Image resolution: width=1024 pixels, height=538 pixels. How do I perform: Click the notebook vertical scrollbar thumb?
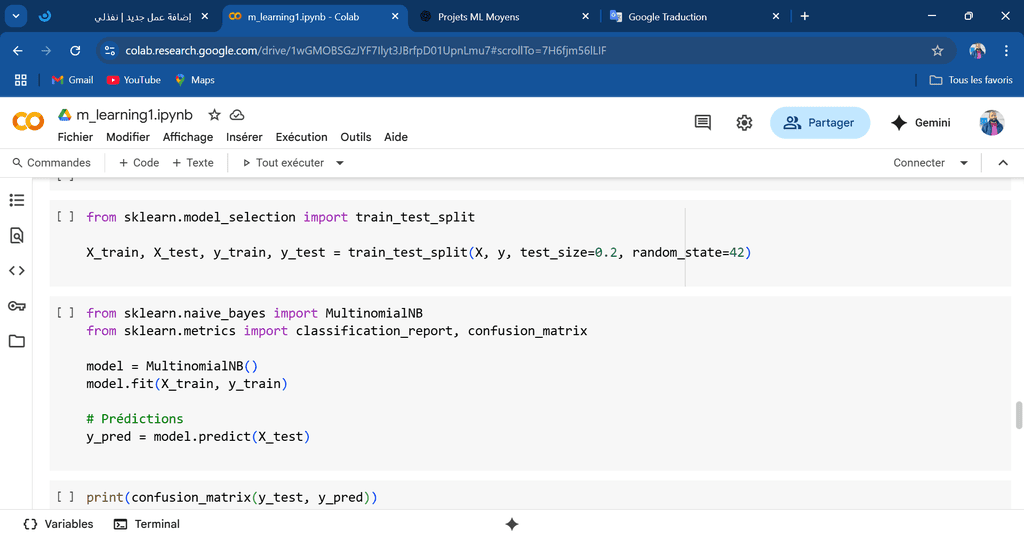(x=1018, y=415)
